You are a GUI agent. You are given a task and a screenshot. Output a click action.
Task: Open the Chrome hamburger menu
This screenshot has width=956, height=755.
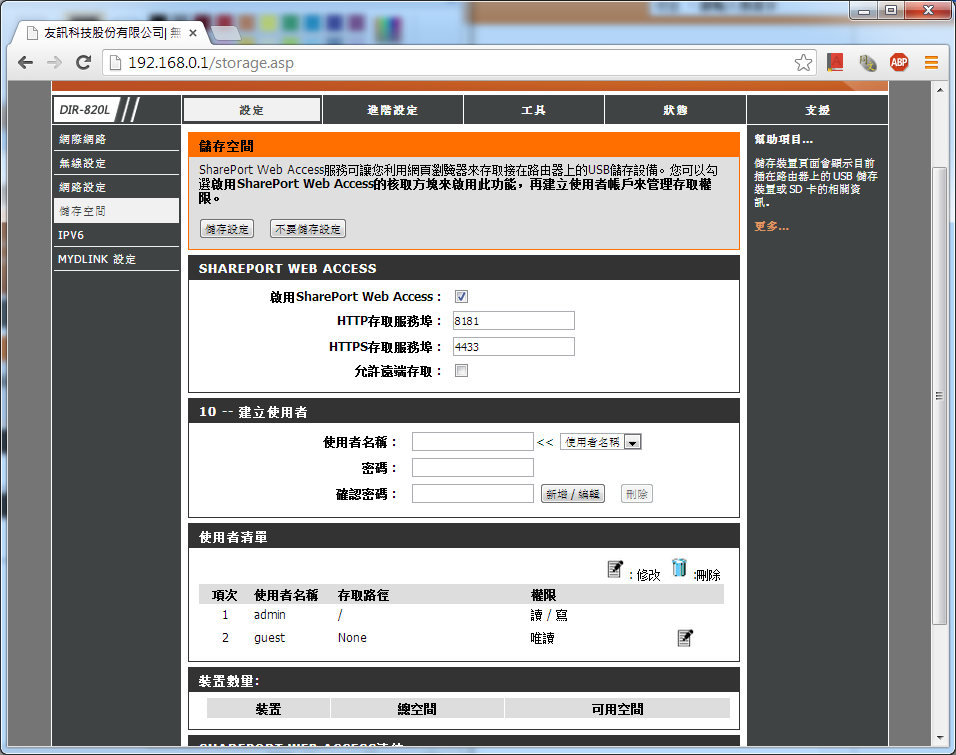click(931, 62)
